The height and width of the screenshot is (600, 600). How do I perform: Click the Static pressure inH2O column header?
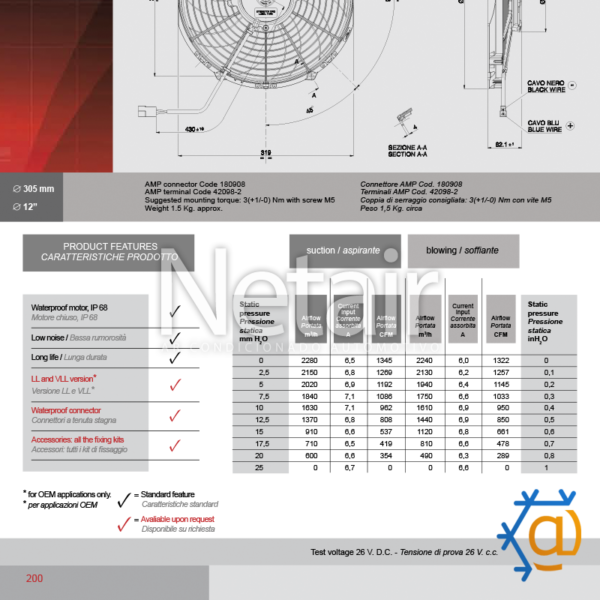pyautogui.click(x=547, y=320)
